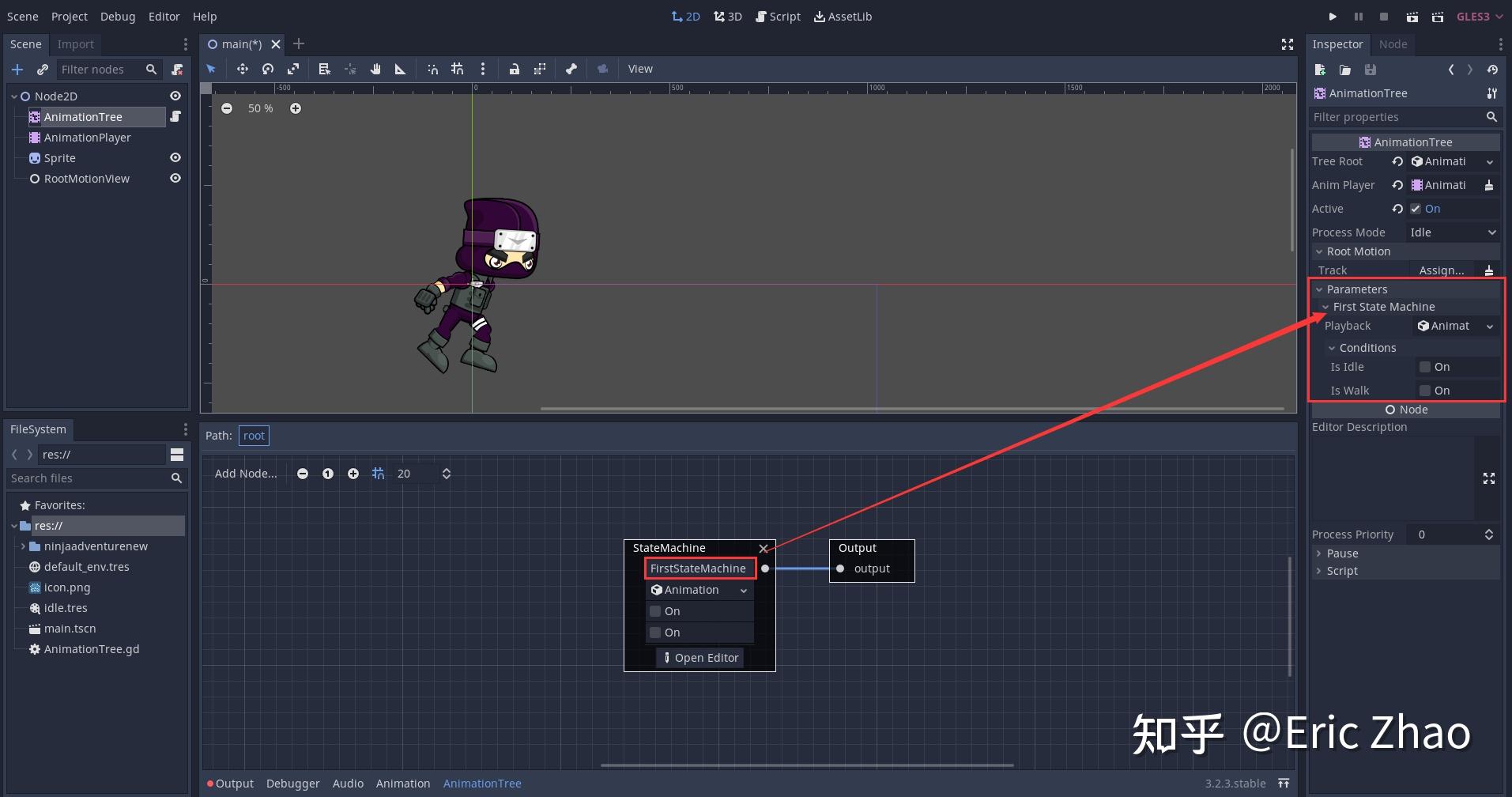
Task: Activate the Pan mode hand tool
Action: pyautogui.click(x=375, y=70)
